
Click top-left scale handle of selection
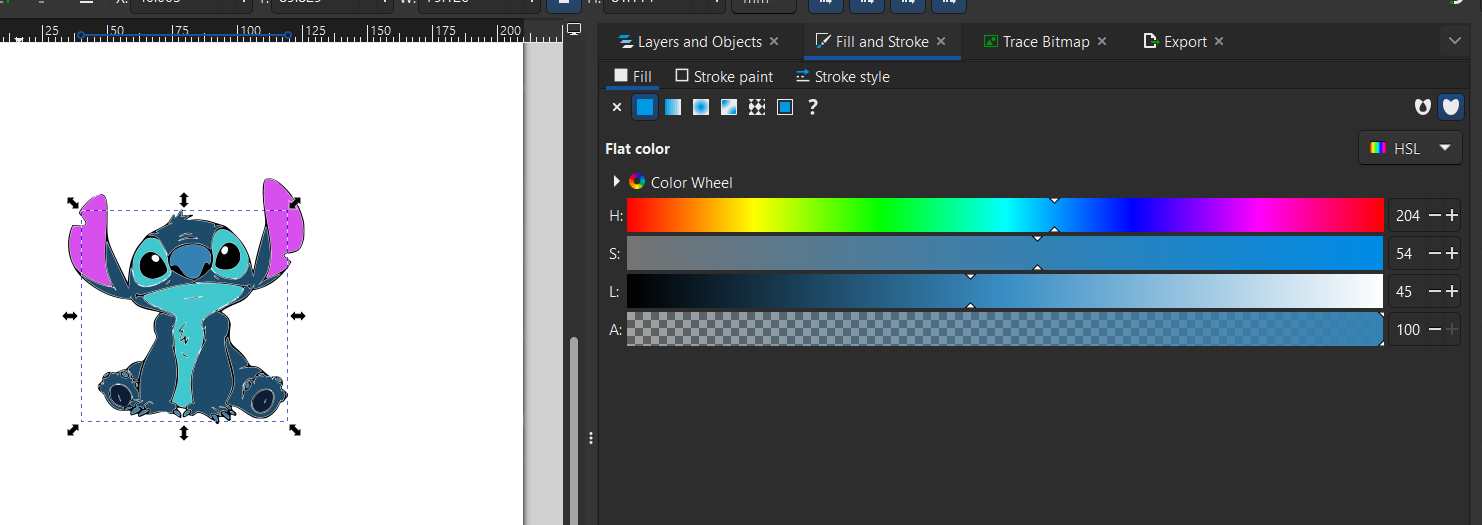point(73,202)
